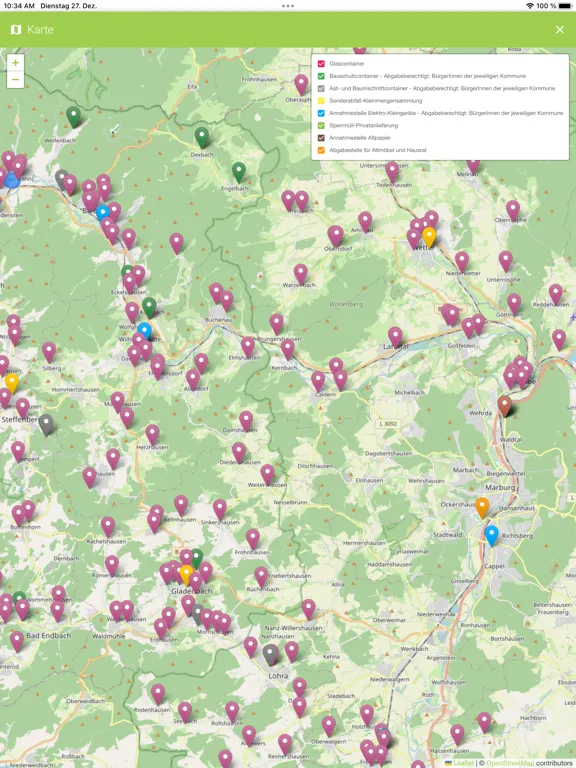Screen dimensions: 576x768
Task: Select the purple marker at Warzenbach
Action: pyautogui.click(x=300, y=274)
